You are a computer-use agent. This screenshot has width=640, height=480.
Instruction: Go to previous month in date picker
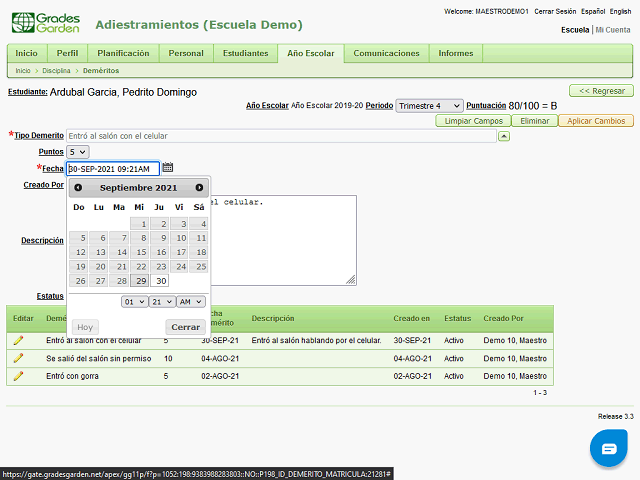tap(78, 188)
